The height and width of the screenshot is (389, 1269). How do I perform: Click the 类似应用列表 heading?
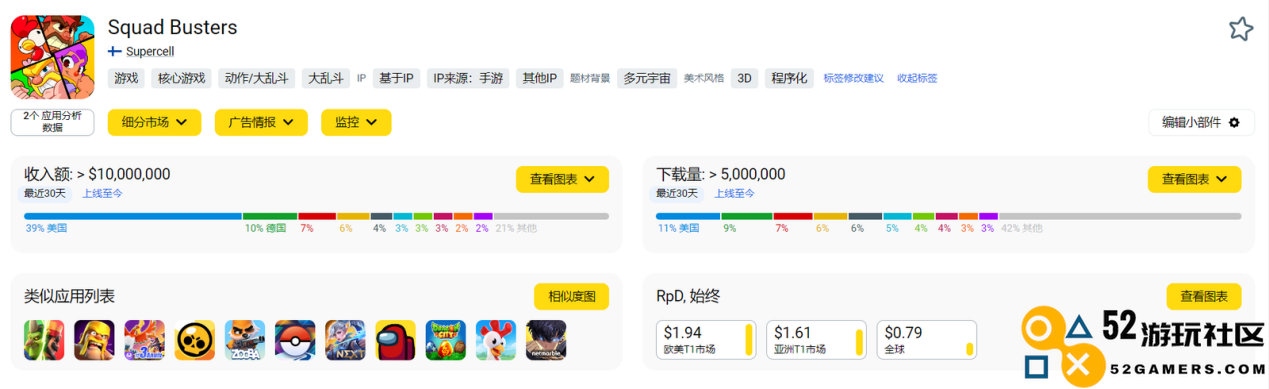pyautogui.click(x=69, y=296)
